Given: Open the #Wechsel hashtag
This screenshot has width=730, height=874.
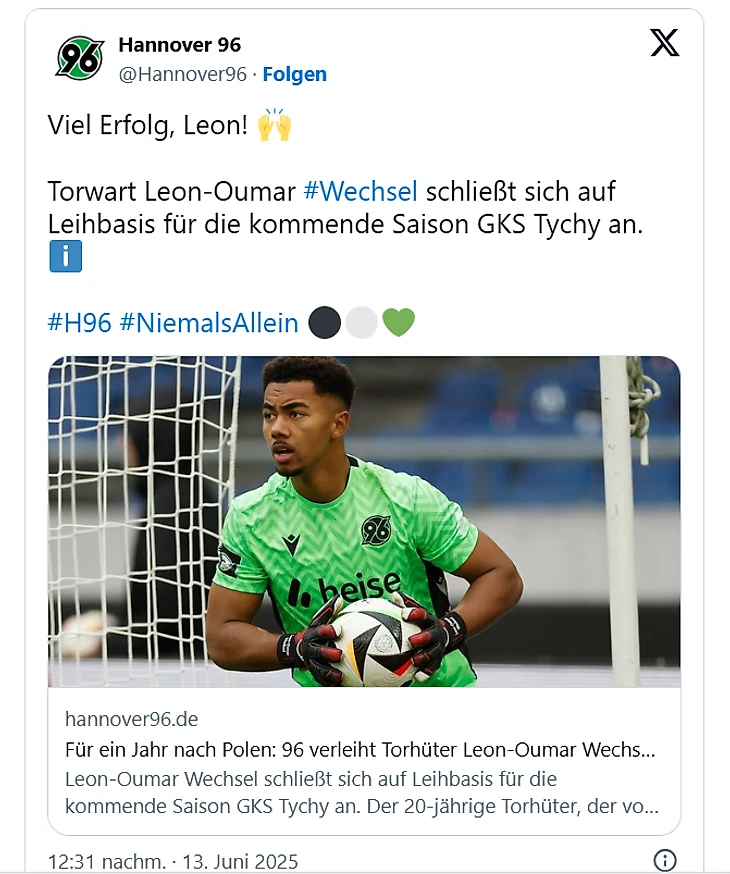Looking at the screenshot, I should [360, 191].
